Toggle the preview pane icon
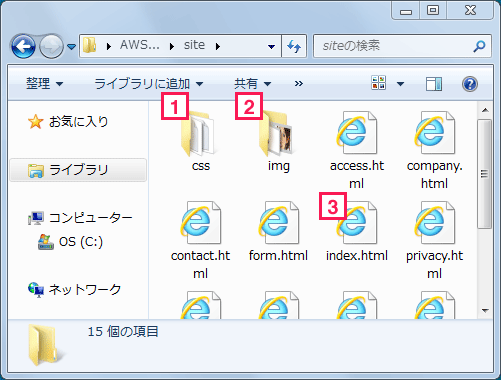Image resolution: width=501 pixels, height=380 pixels. (434, 84)
